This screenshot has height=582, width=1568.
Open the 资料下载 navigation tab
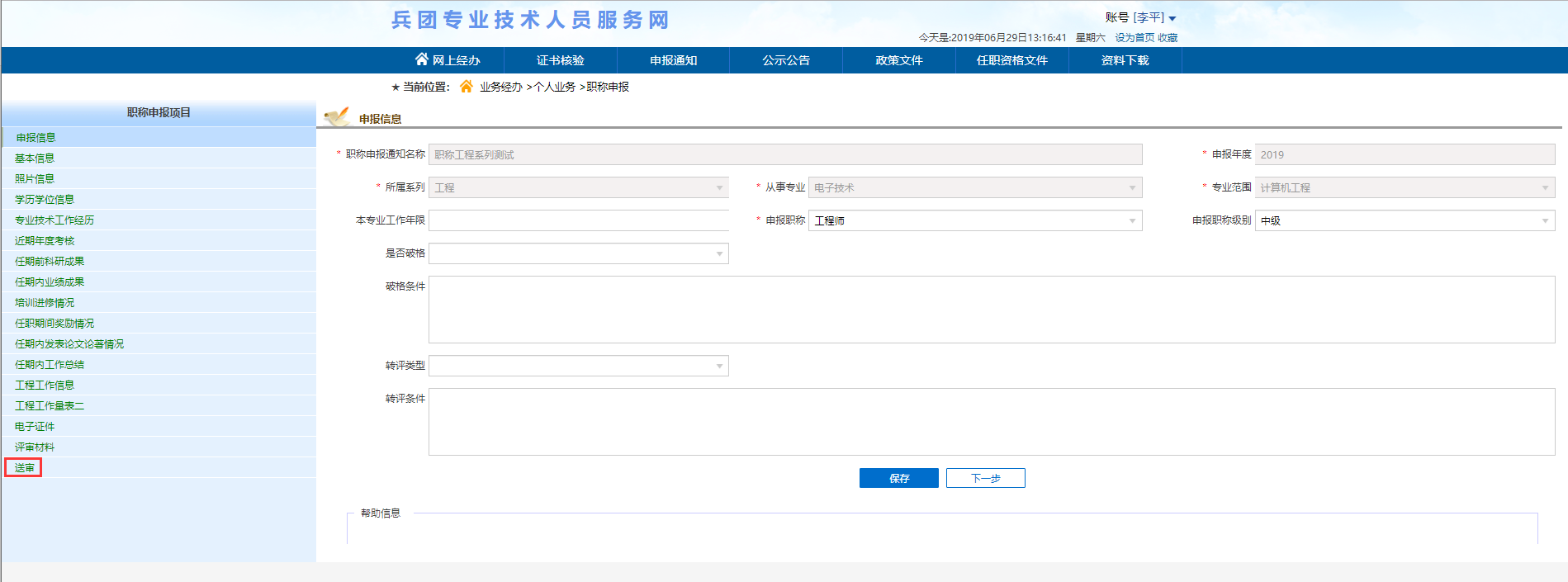click(x=1125, y=60)
